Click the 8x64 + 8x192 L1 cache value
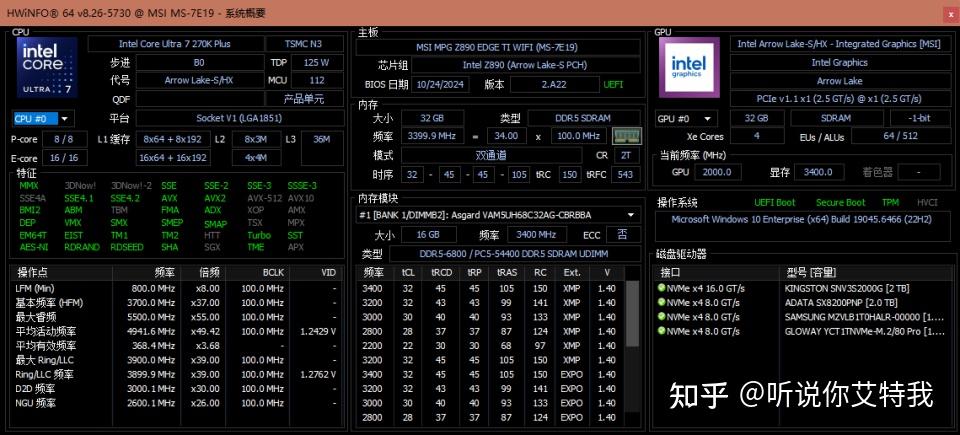 pos(173,139)
